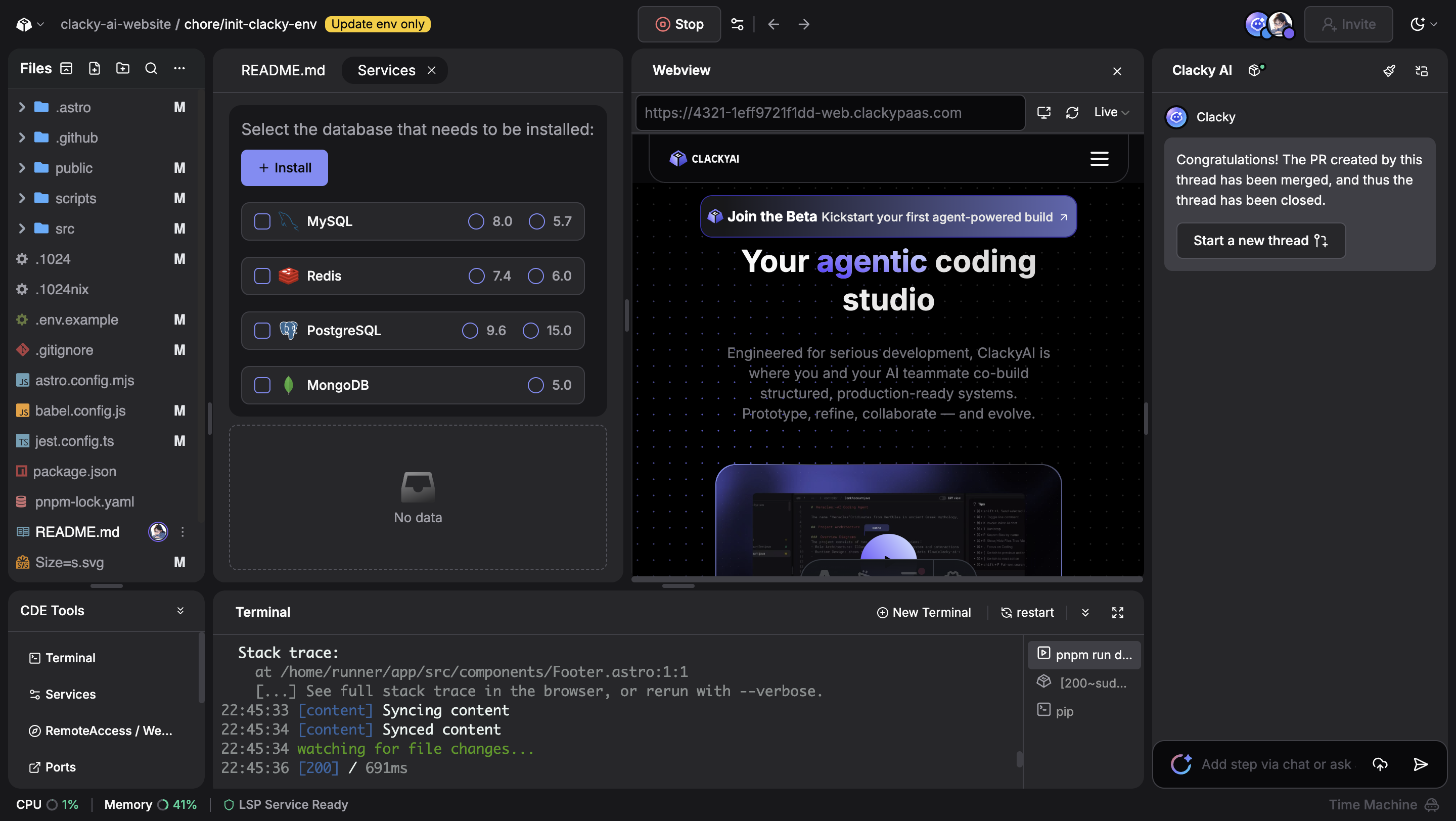Image resolution: width=1456 pixels, height=821 pixels.
Task: Click Start a new thread
Action: click(1260, 241)
